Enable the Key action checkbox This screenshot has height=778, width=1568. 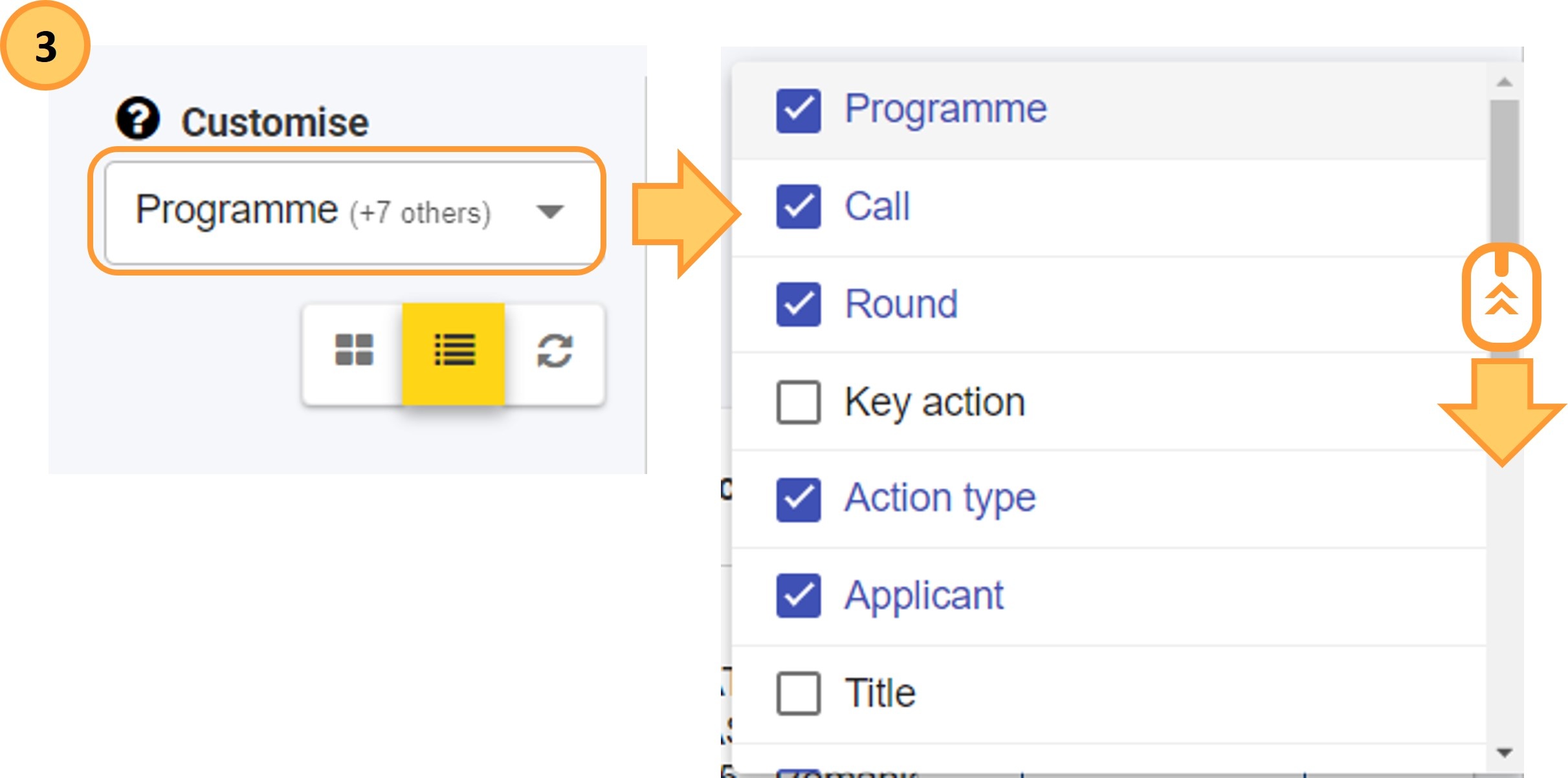(799, 402)
